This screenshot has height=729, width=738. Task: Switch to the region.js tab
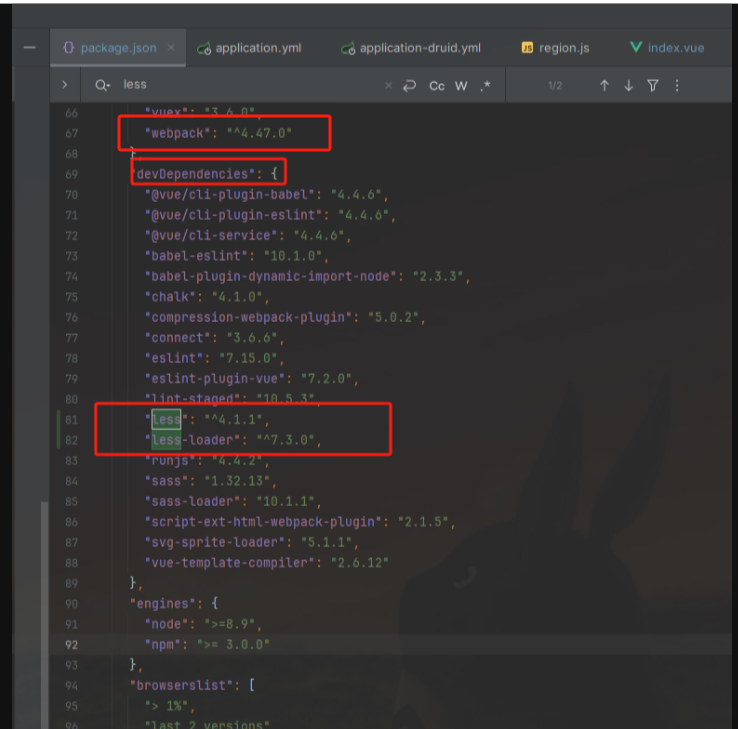coord(555,48)
